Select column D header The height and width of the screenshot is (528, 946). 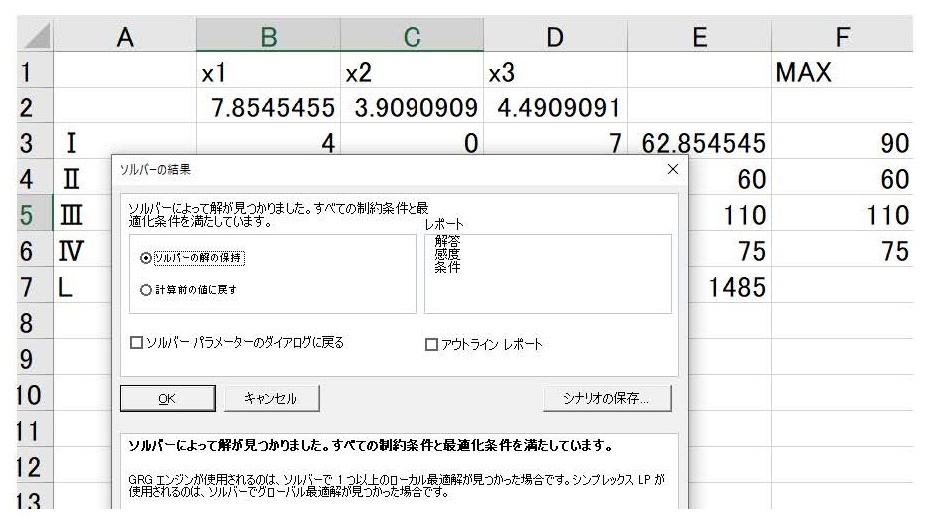555,38
